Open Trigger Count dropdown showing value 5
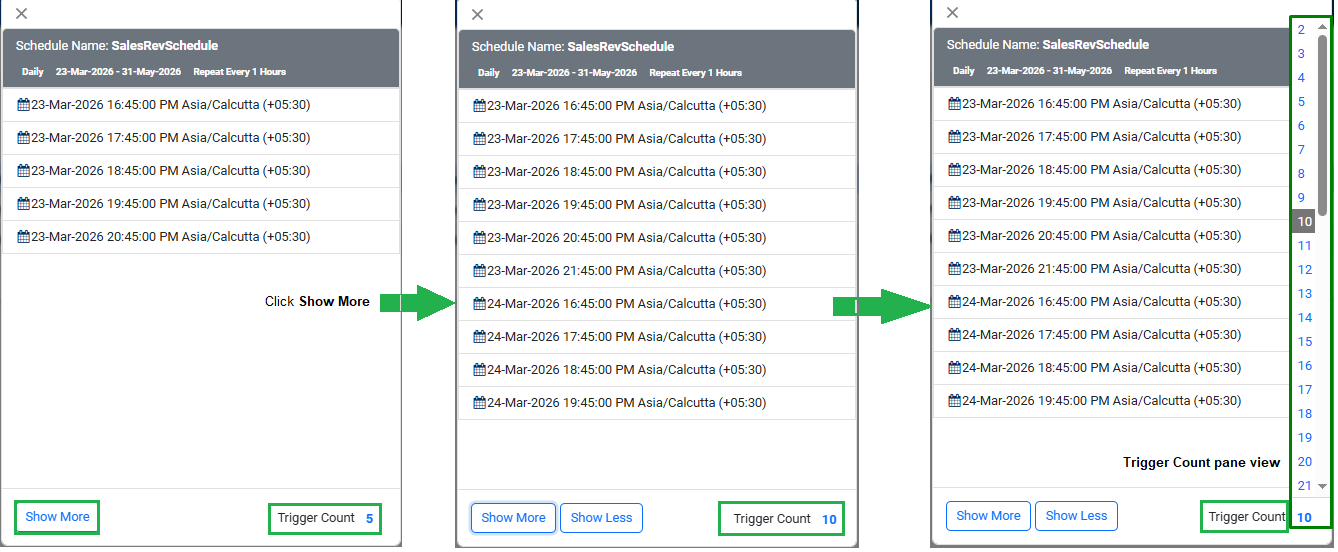 (369, 518)
